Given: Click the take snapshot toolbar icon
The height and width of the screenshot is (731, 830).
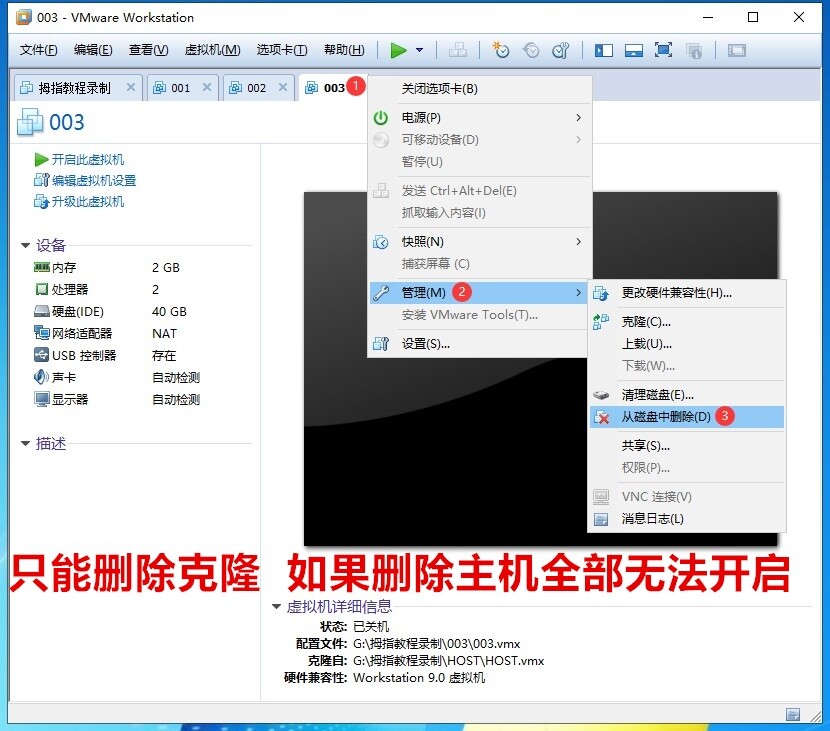Looking at the screenshot, I should click(x=501, y=50).
